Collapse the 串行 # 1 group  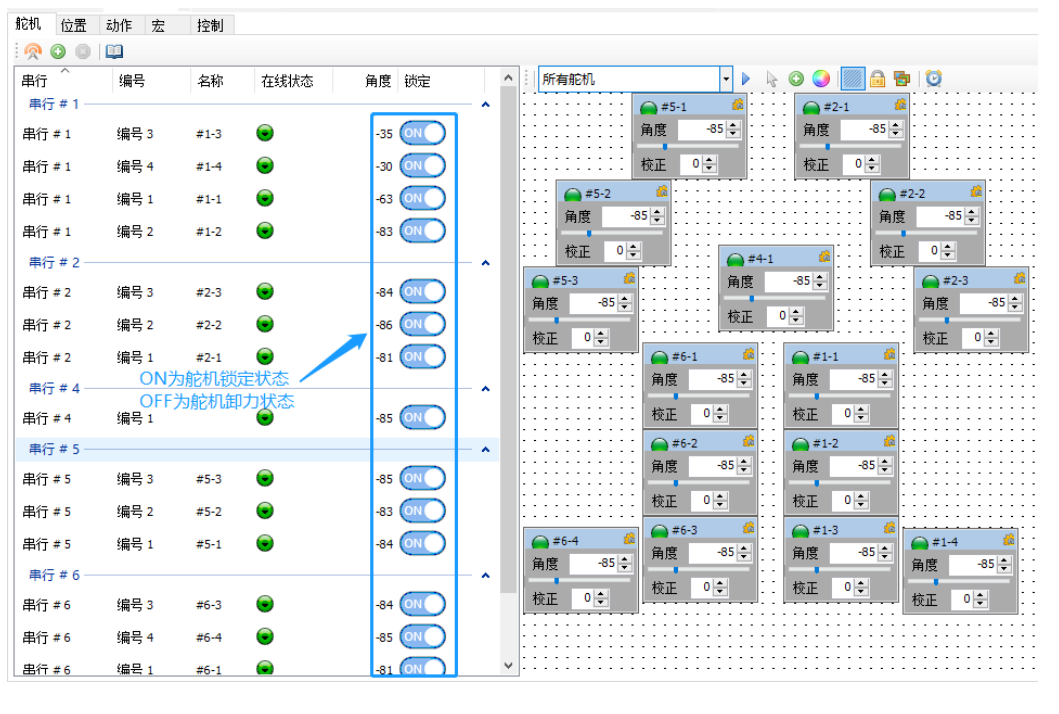486,104
